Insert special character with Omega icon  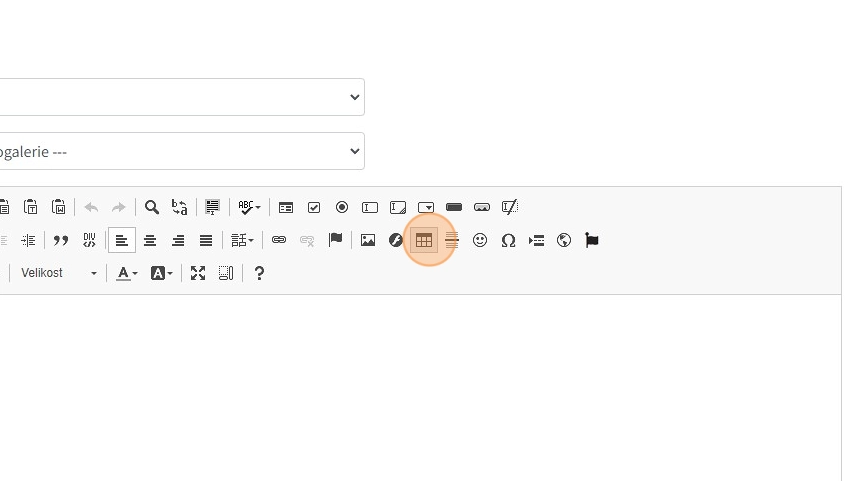tap(508, 240)
